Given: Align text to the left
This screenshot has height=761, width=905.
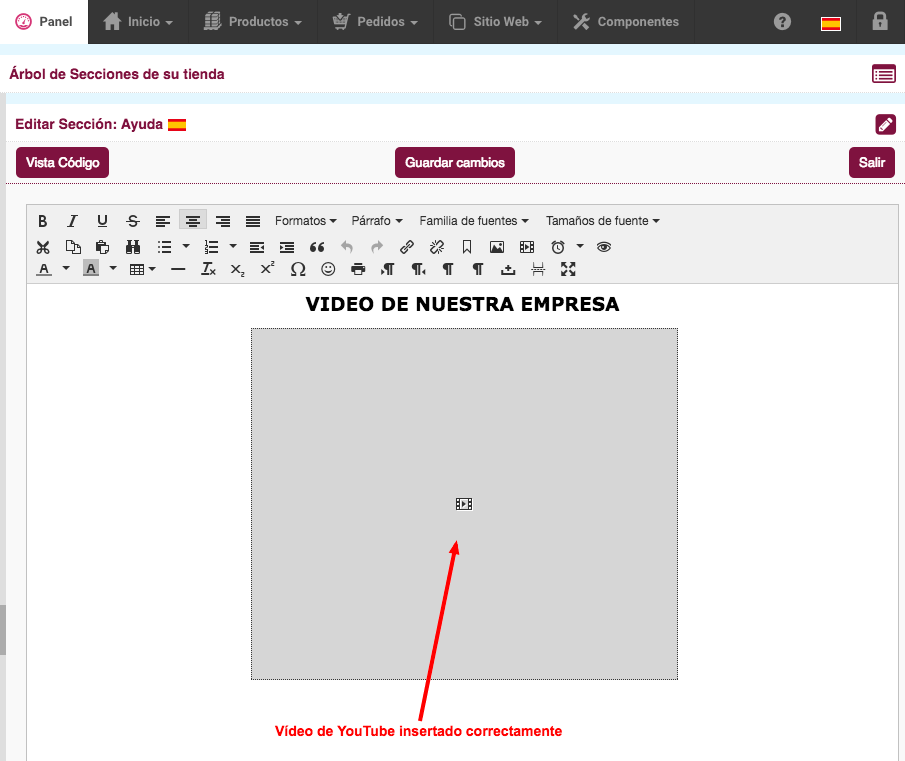Looking at the screenshot, I should (x=163, y=221).
